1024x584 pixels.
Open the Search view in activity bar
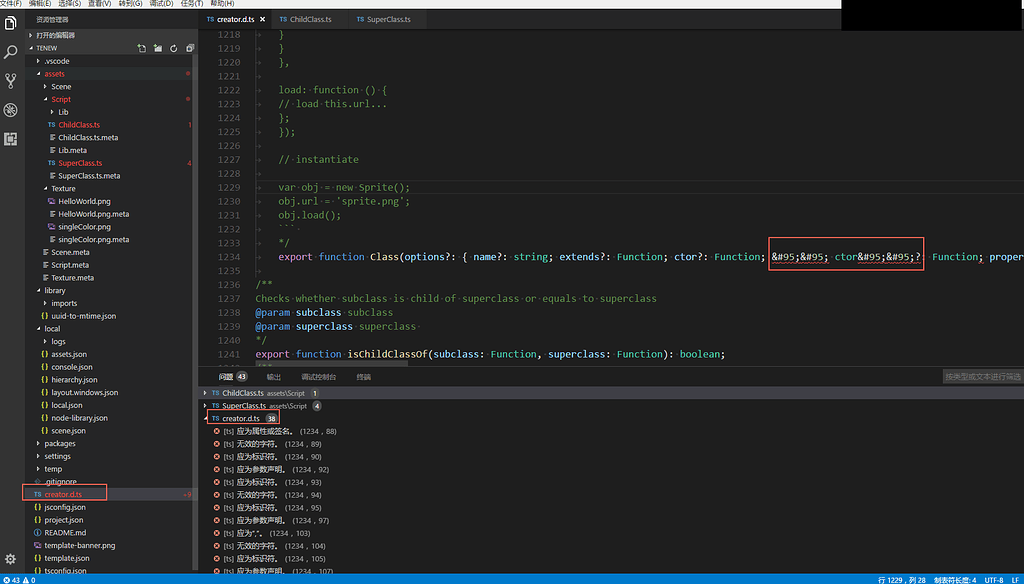[x=11, y=52]
